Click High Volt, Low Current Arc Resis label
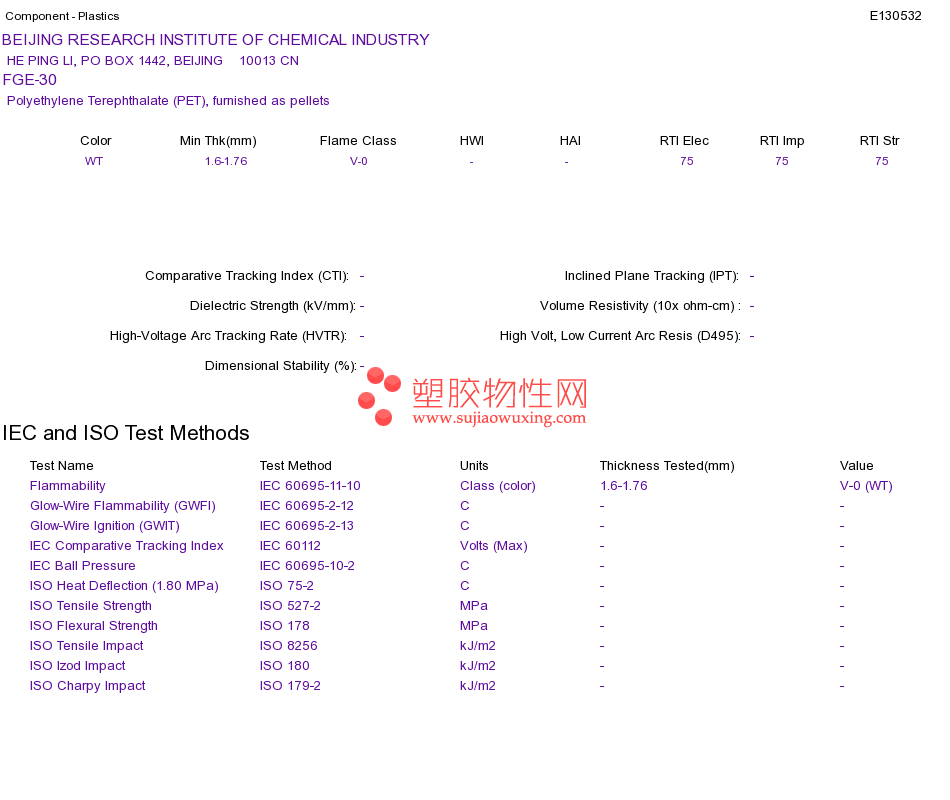The image size is (950, 800). [x=620, y=336]
